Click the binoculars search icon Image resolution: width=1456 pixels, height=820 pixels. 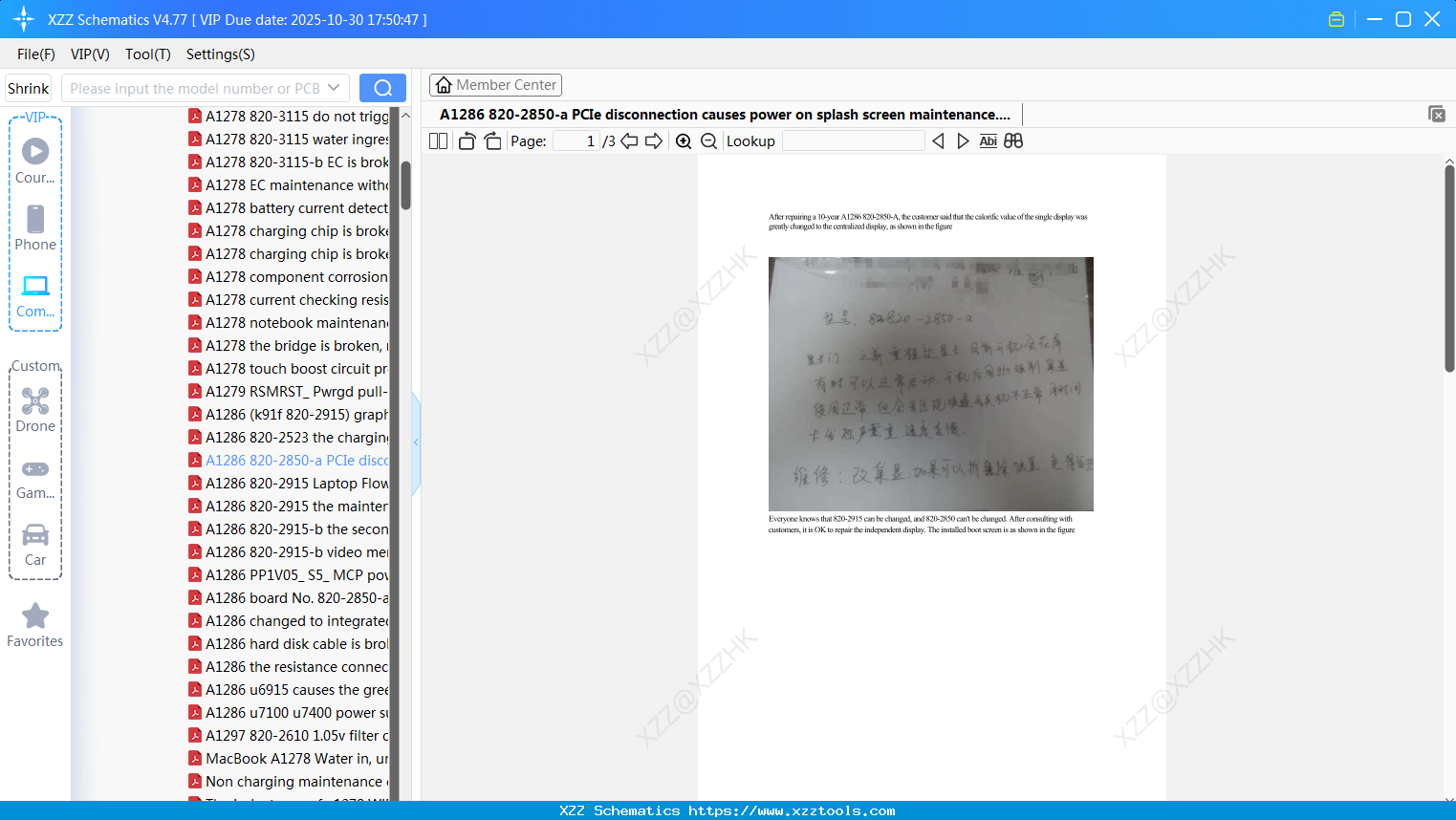[x=1013, y=140]
